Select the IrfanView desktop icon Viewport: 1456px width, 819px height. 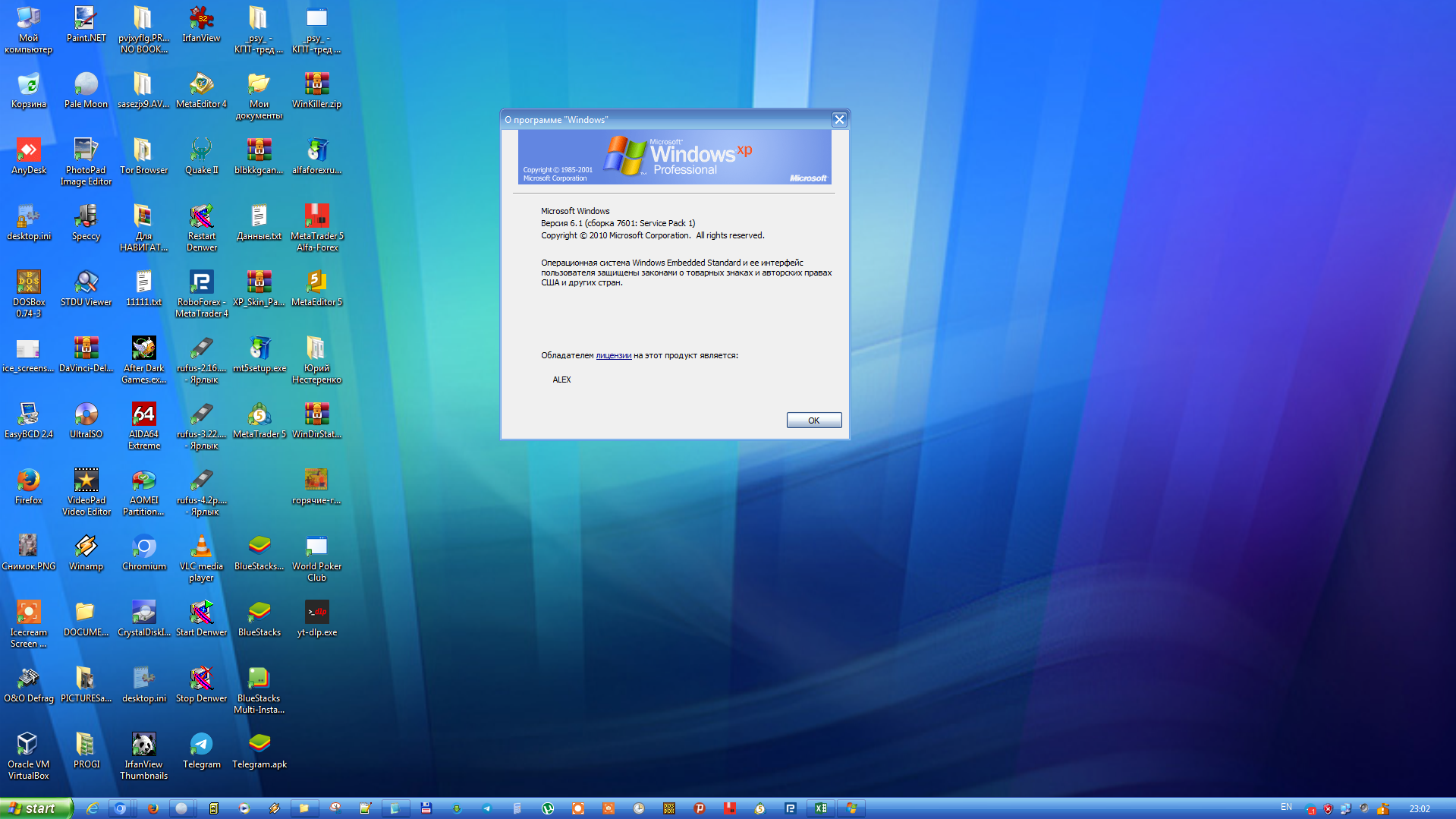[x=201, y=25]
